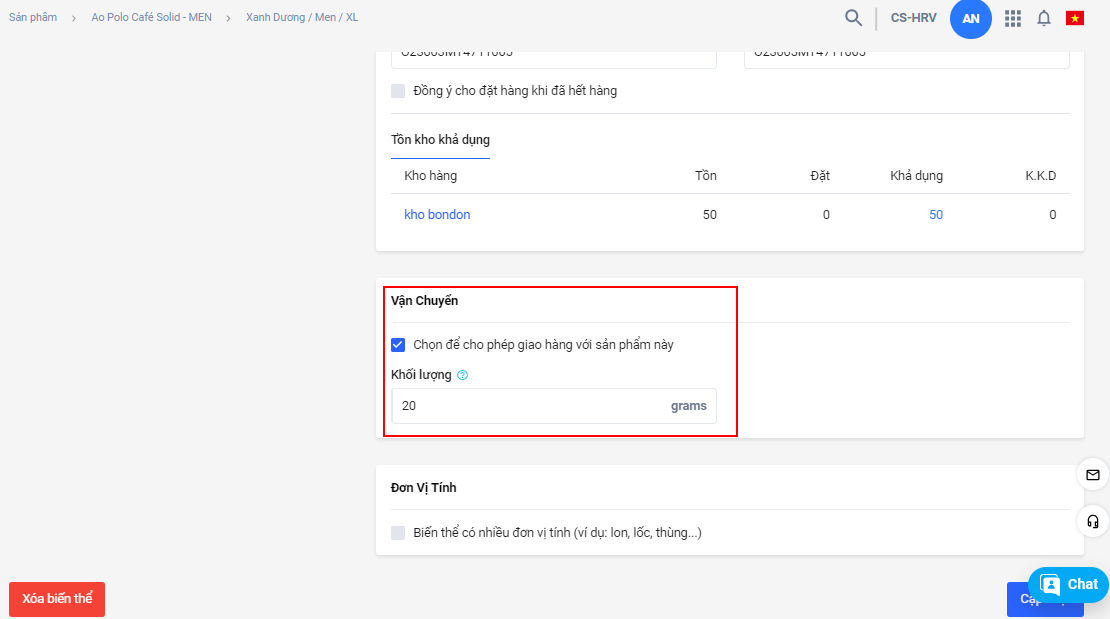Open Ao Polo Café Solid - MEN breadcrumb
1110x619 pixels.
[x=151, y=18]
